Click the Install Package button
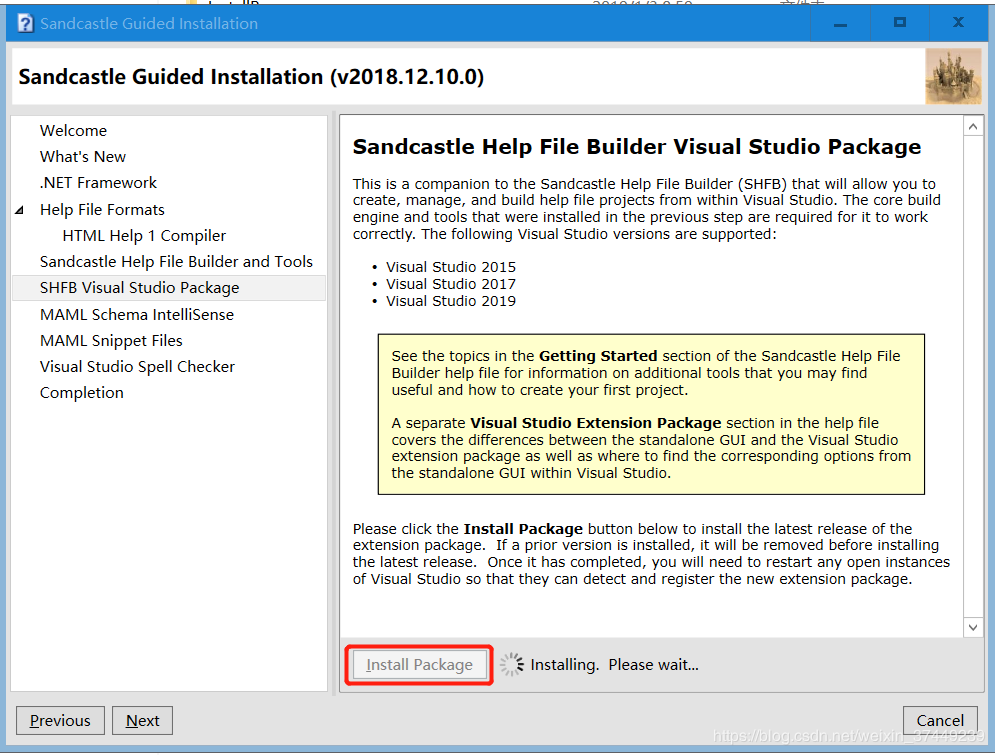 [419, 665]
